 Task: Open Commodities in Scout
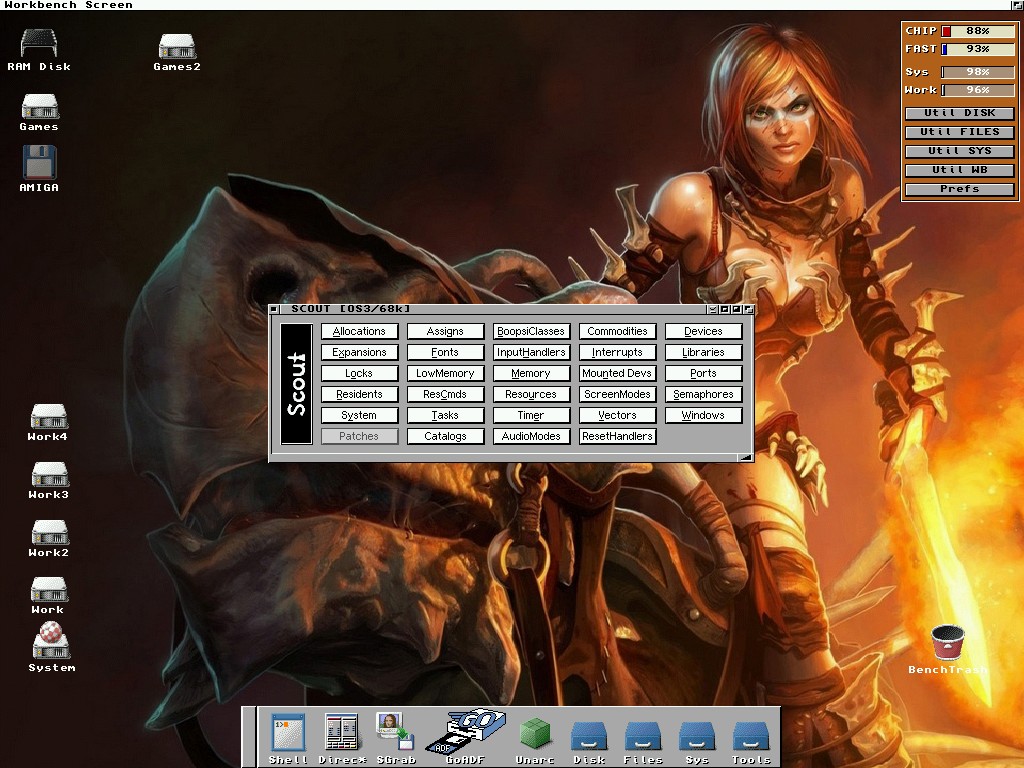click(617, 331)
